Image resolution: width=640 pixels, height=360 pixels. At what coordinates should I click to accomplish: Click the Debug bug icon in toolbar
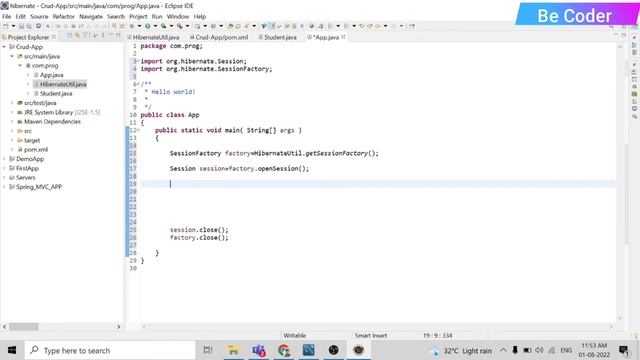132,26
